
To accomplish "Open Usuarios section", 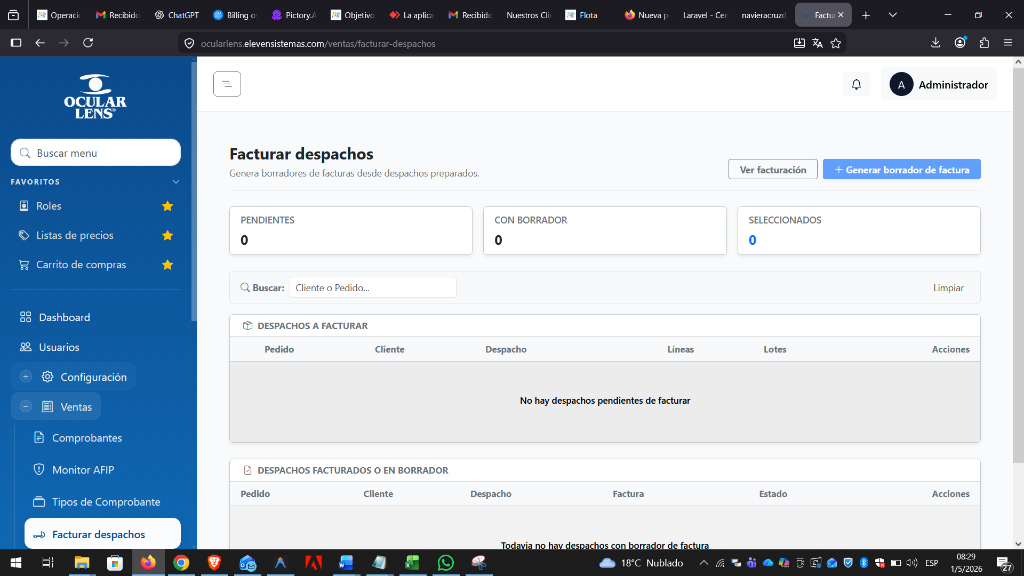I will (59, 347).
